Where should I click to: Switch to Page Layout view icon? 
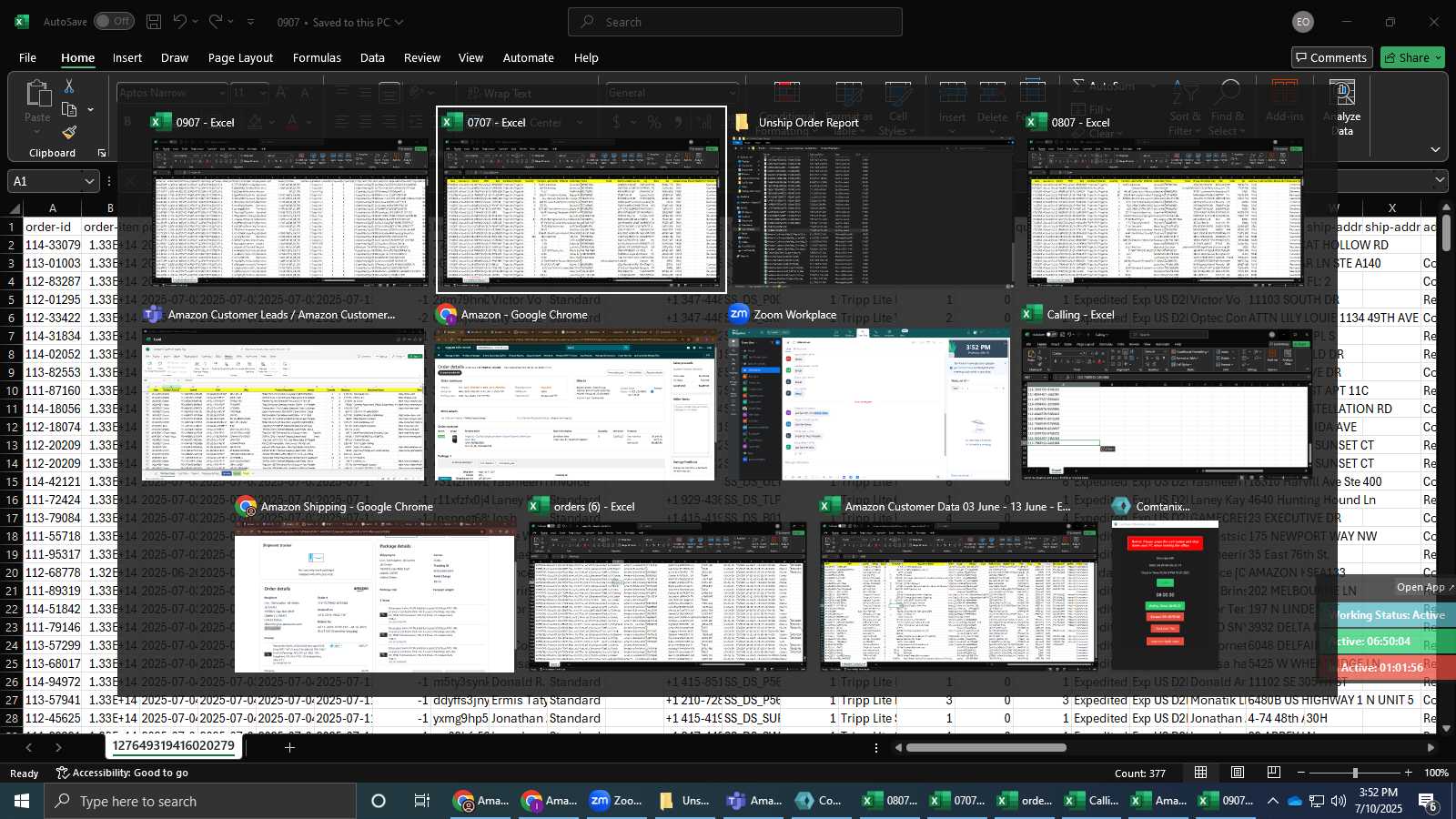(1238, 773)
